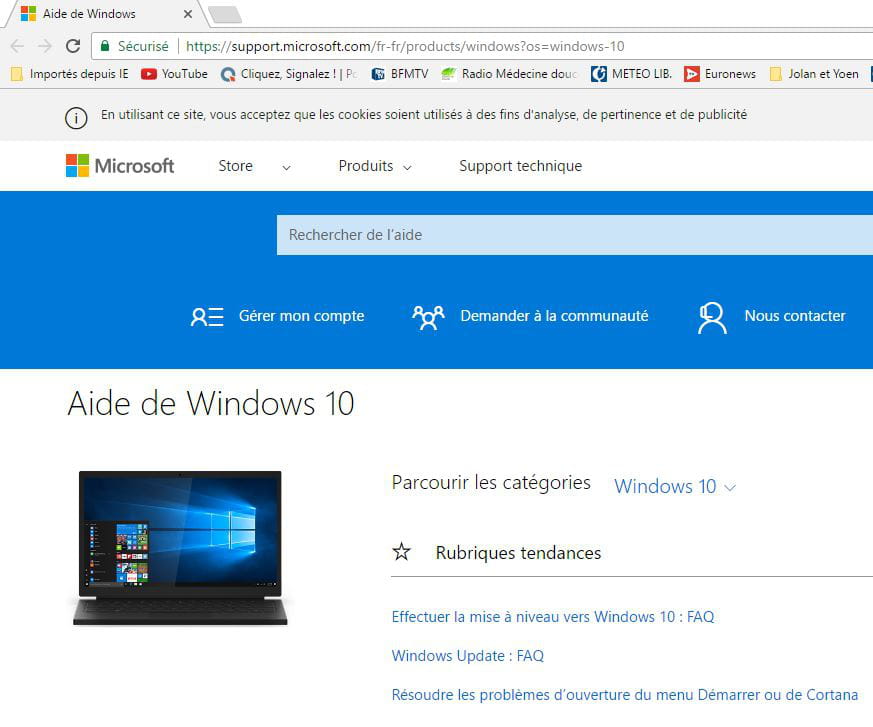
Task: Click the address bar URL
Action: click(405, 46)
